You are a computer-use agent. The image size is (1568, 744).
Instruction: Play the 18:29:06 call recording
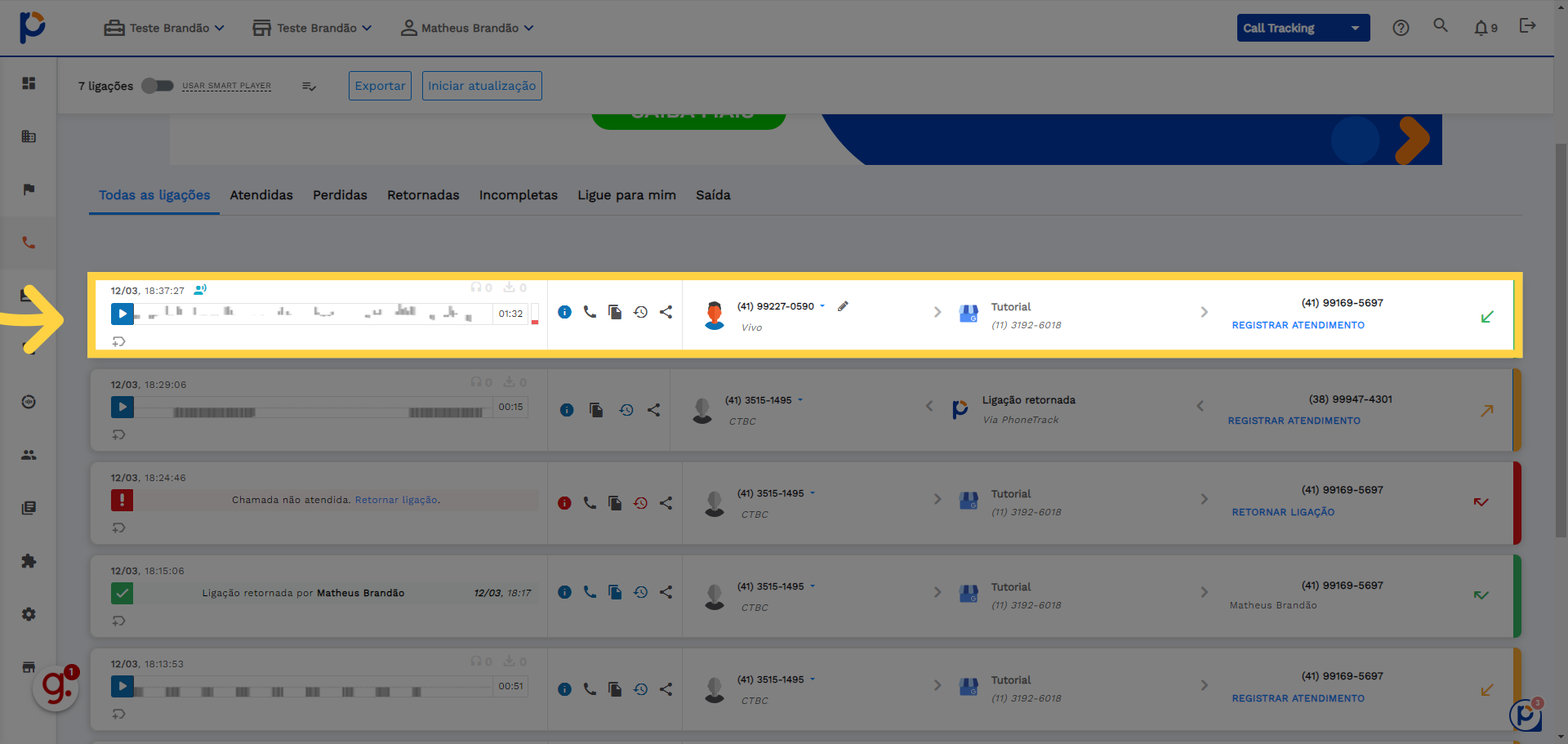coord(122,407)
